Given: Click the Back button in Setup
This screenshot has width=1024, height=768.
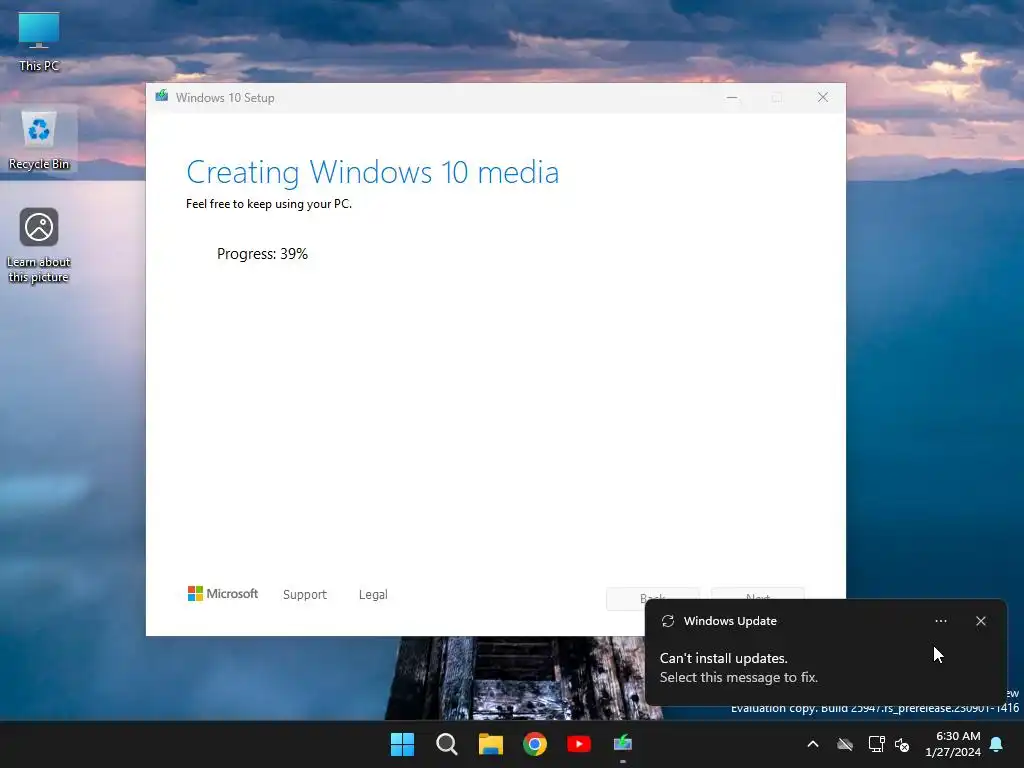Looking at the screenshot, I should [x=652, y=593].
